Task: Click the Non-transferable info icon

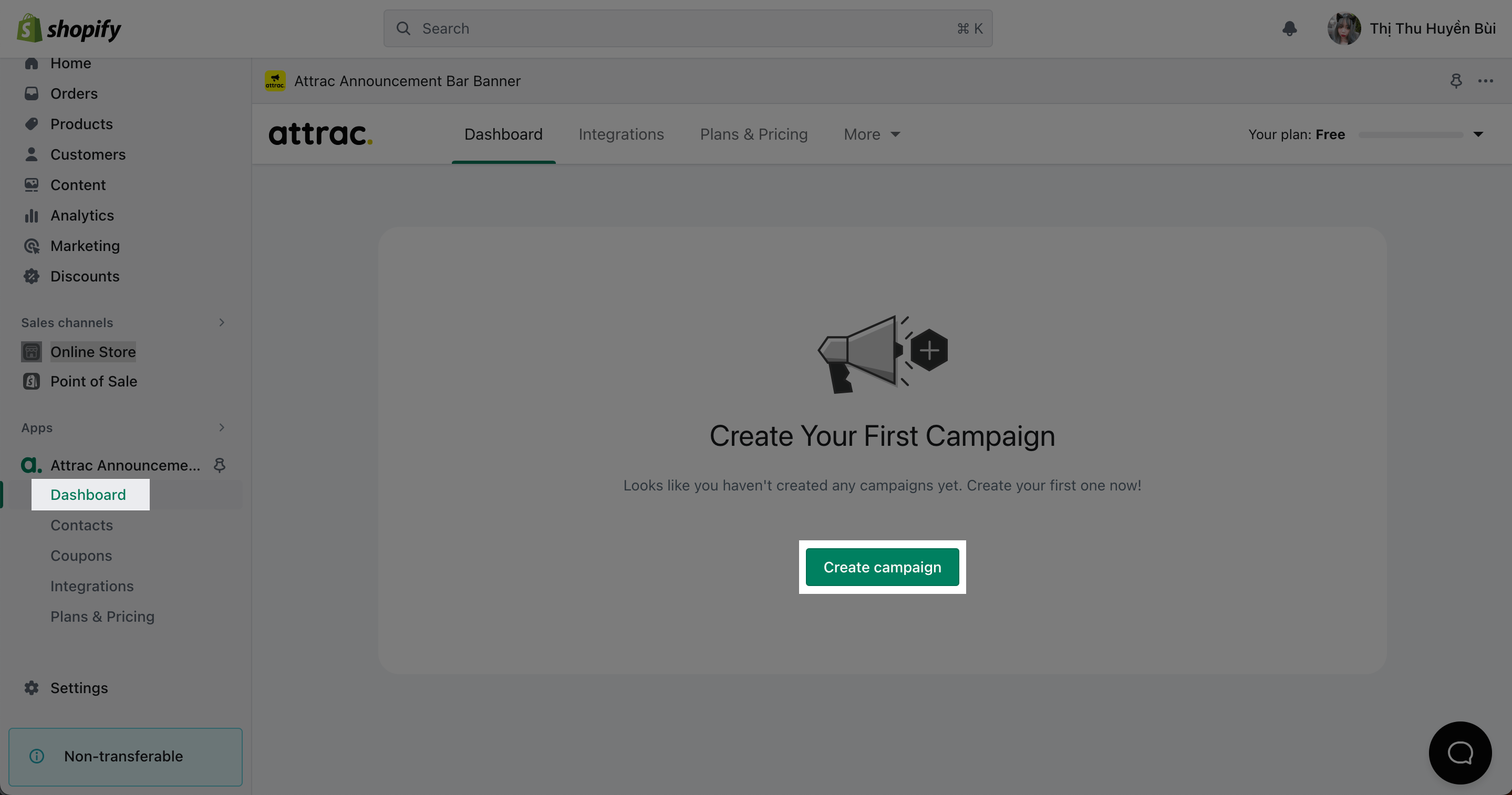Action: coord(36,756)
